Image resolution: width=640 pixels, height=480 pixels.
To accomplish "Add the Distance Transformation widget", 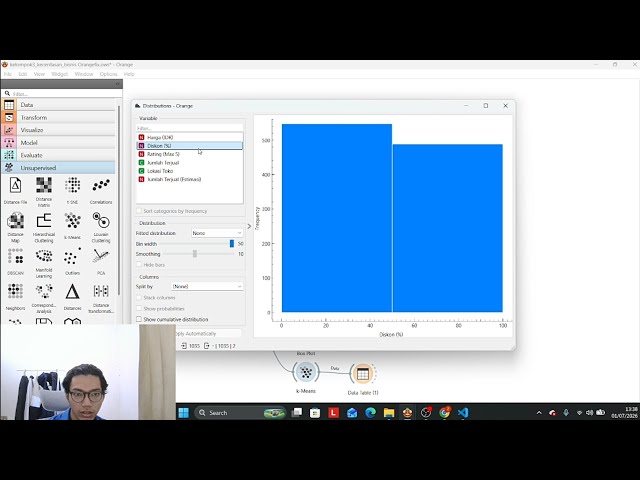I will coord(101,298).
